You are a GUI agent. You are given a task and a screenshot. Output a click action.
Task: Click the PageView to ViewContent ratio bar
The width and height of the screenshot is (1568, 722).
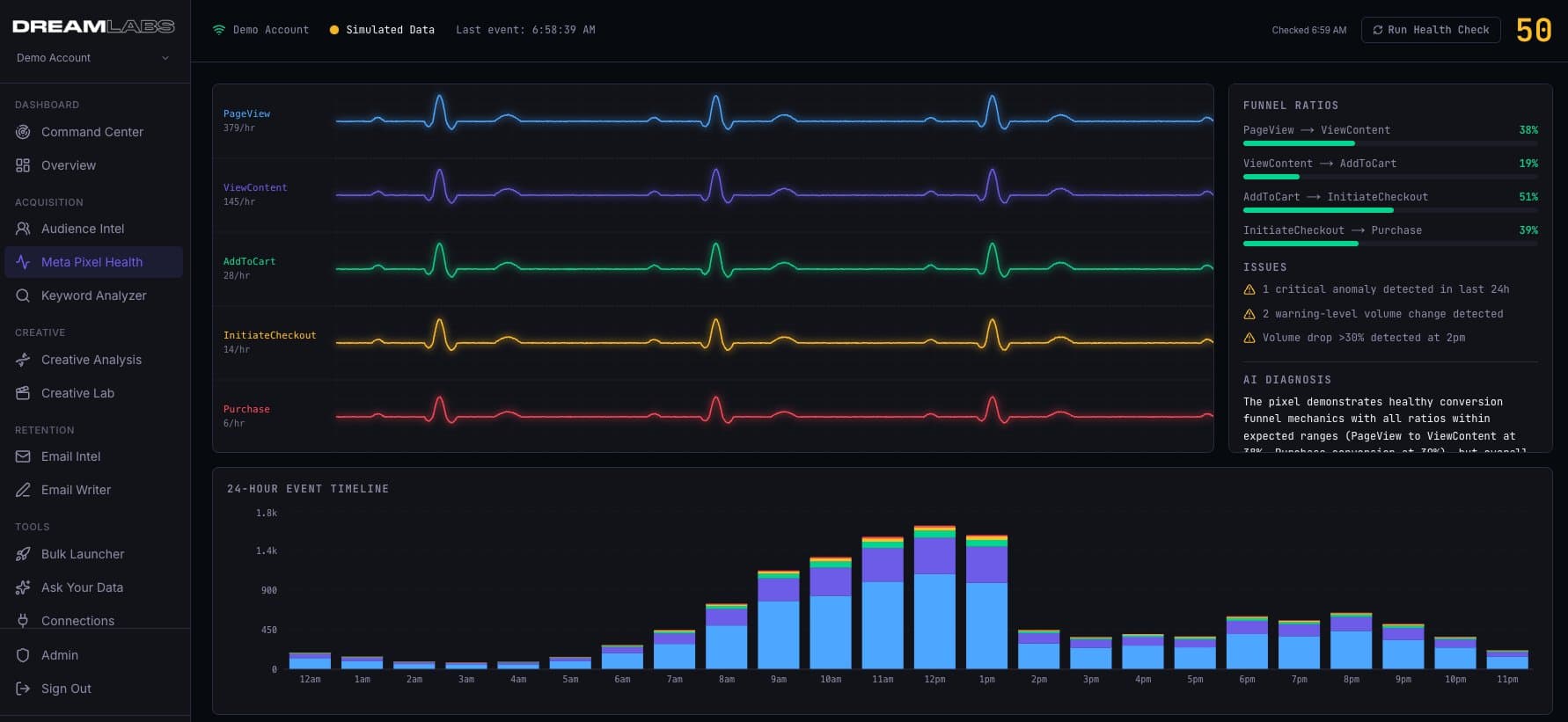[x=1389, y=142]
